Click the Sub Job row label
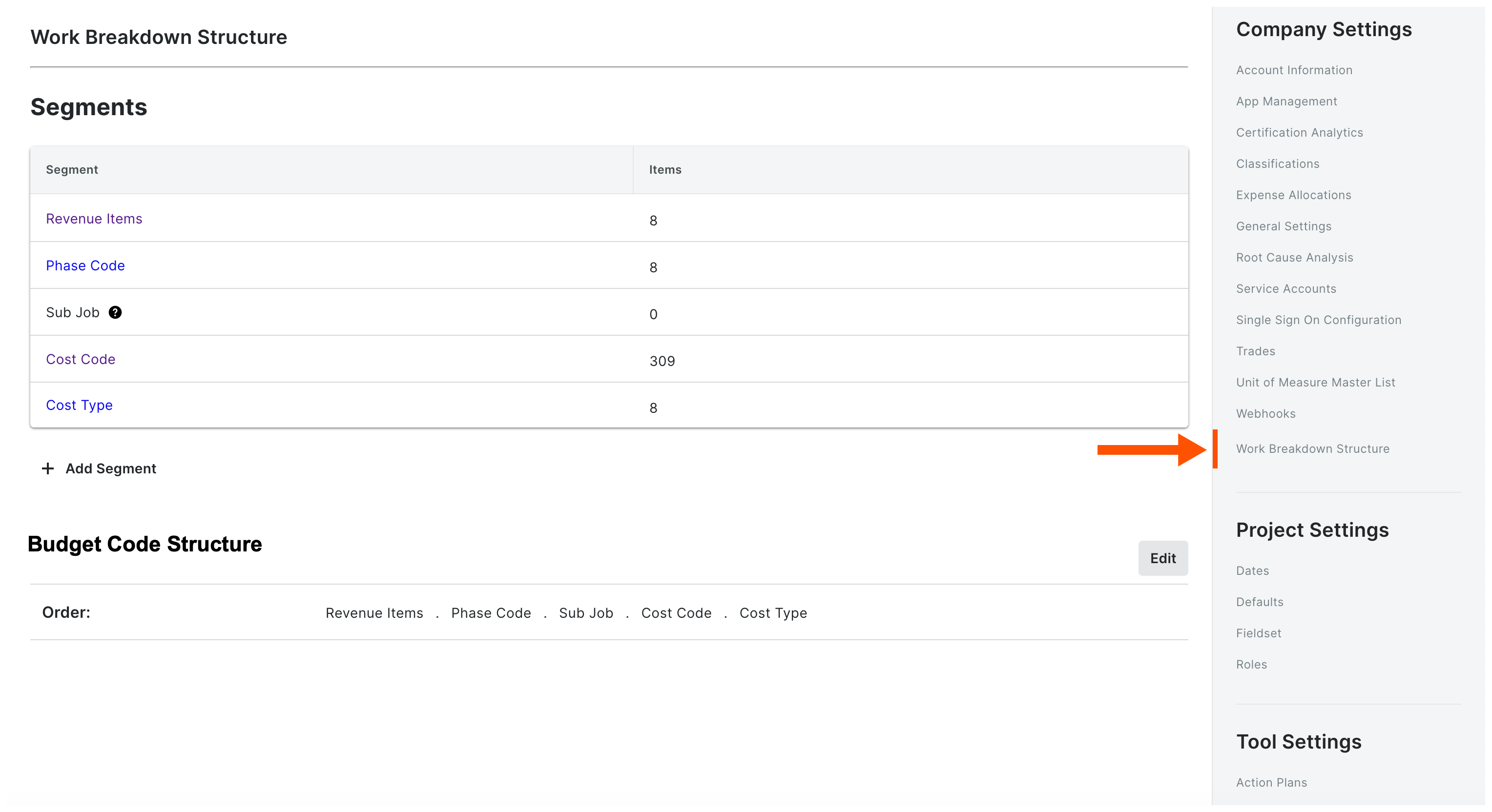Image resolution: width=1492 pixels, height=812 pixels. click(72, 312)
